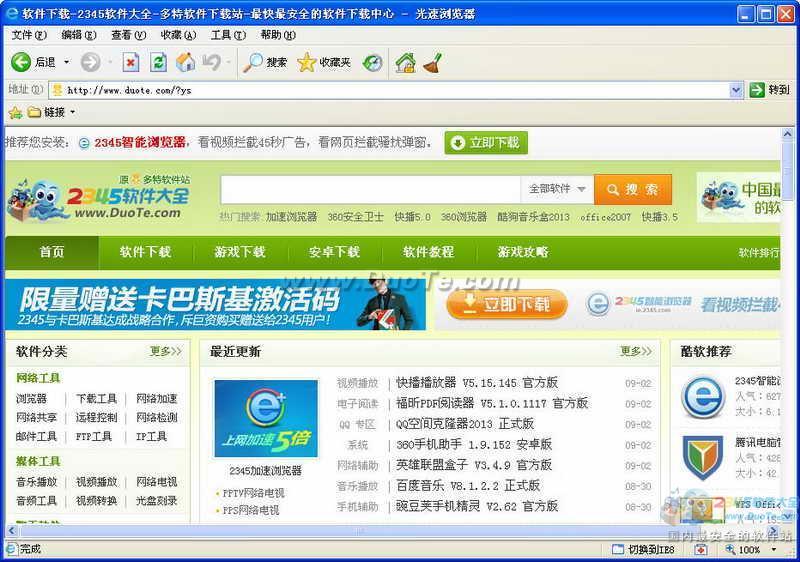The width and height of the screenshot is (800, 562).
Task: Go to home page via house icon
Action: 185,62
